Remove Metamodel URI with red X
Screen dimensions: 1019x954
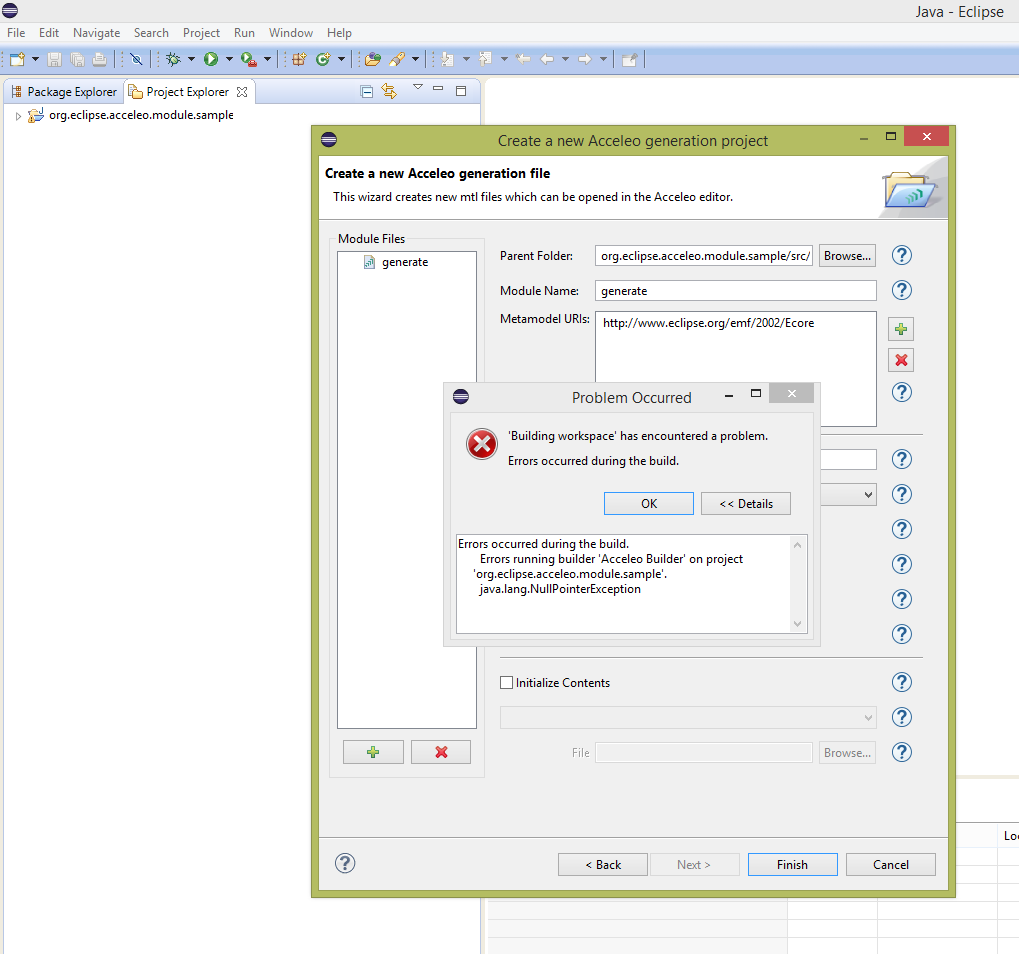tap(901, 360)
